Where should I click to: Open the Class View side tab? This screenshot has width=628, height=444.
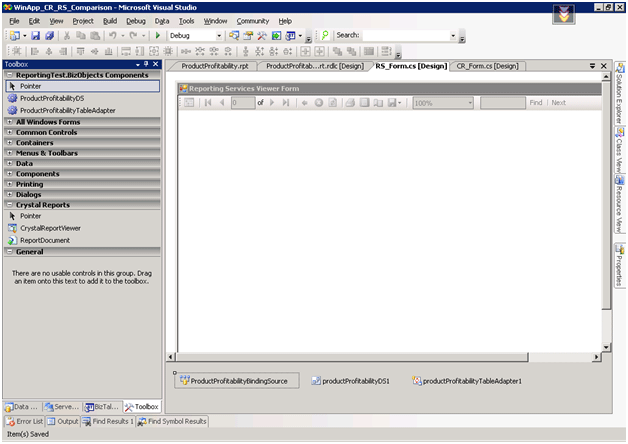tap(620, 150)
